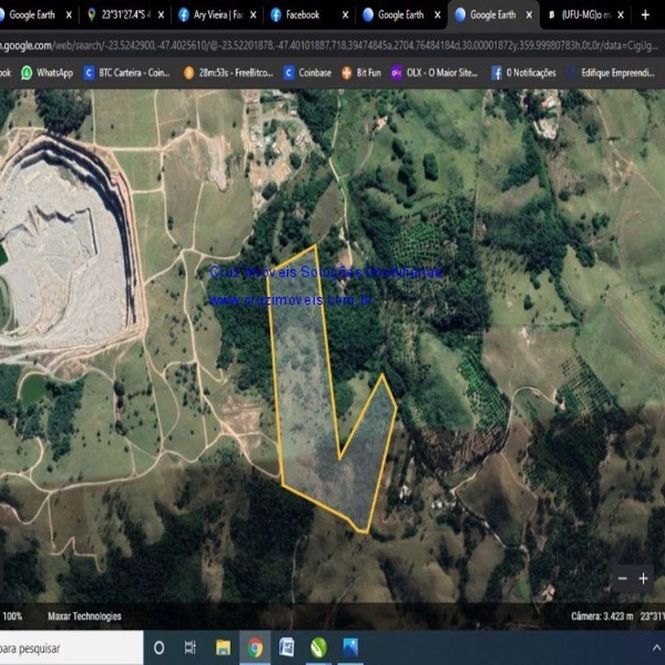
Task: Zoom out the map with minus button
Action: click(622, 578)
